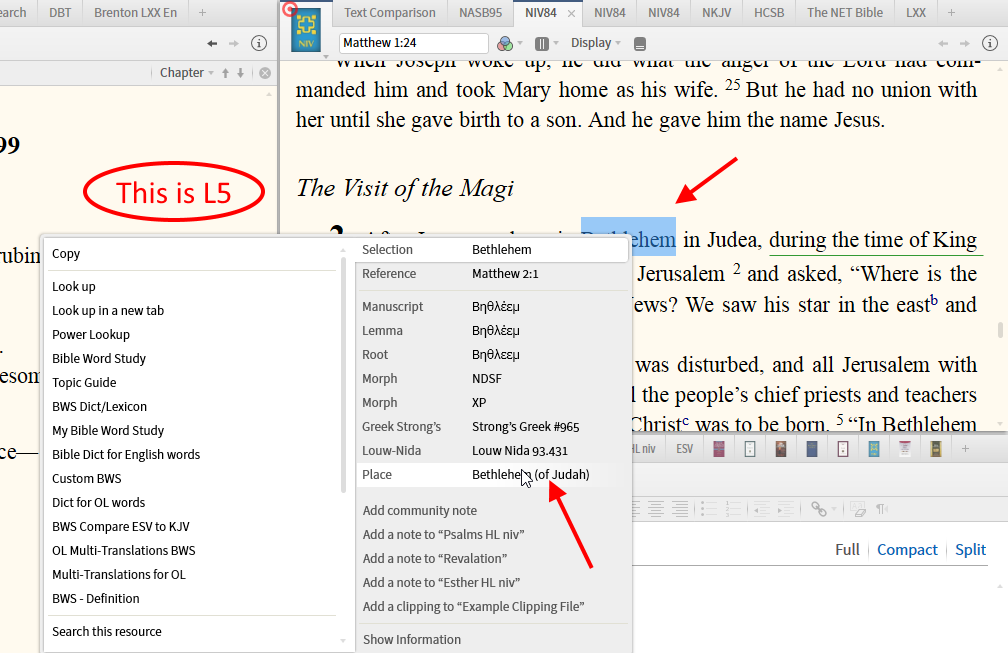Open left panel resource information icon

point(259,43)
